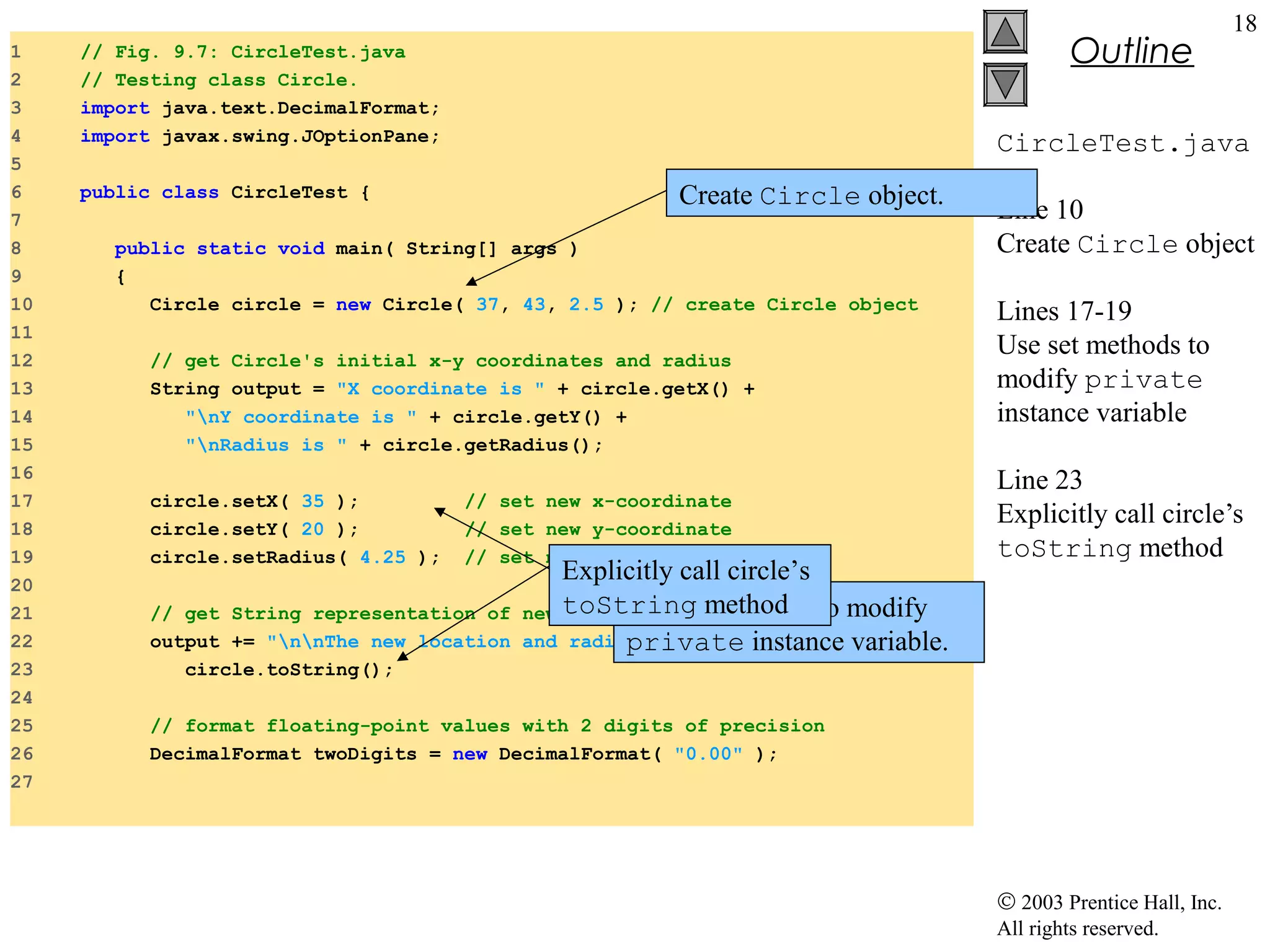The height and width of the screenshot is (952, 1270).
Task: Click the up arrow navigation button
Action: 1005,32
